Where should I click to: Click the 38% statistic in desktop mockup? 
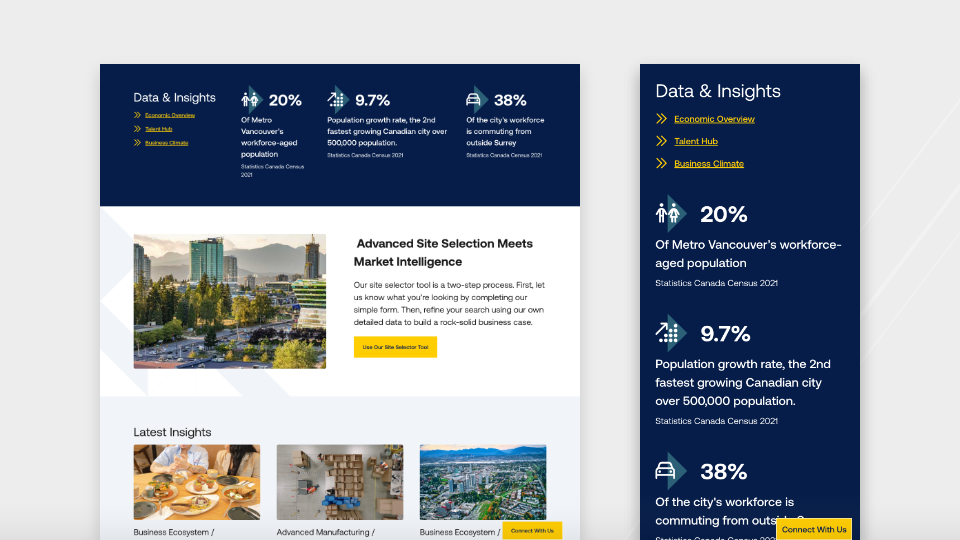510,100
